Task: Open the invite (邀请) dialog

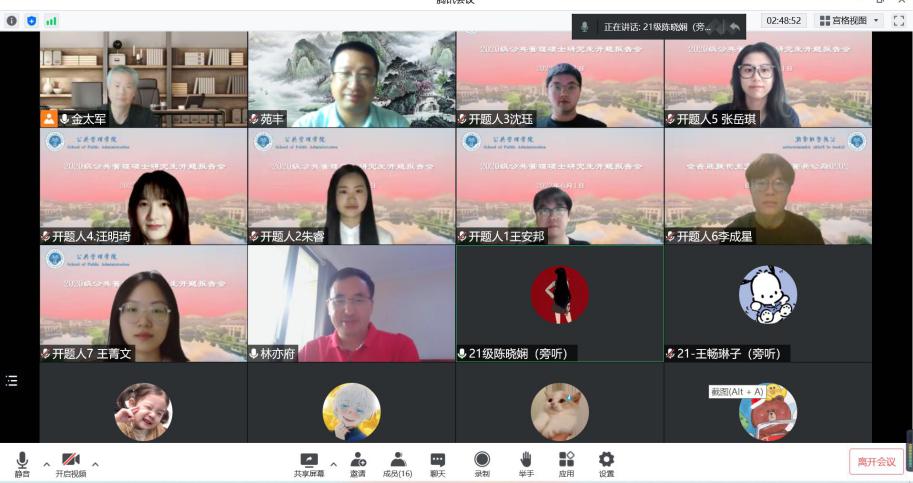Action: [x=357, y=463]
